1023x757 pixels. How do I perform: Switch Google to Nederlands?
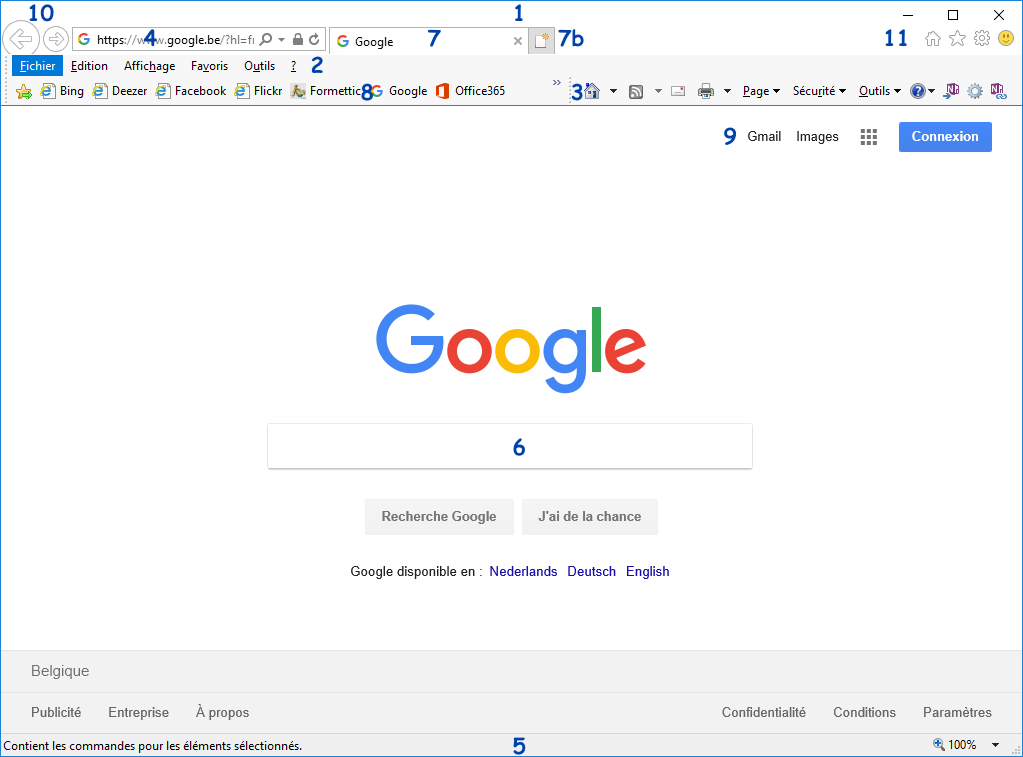(x=523, y=572)
